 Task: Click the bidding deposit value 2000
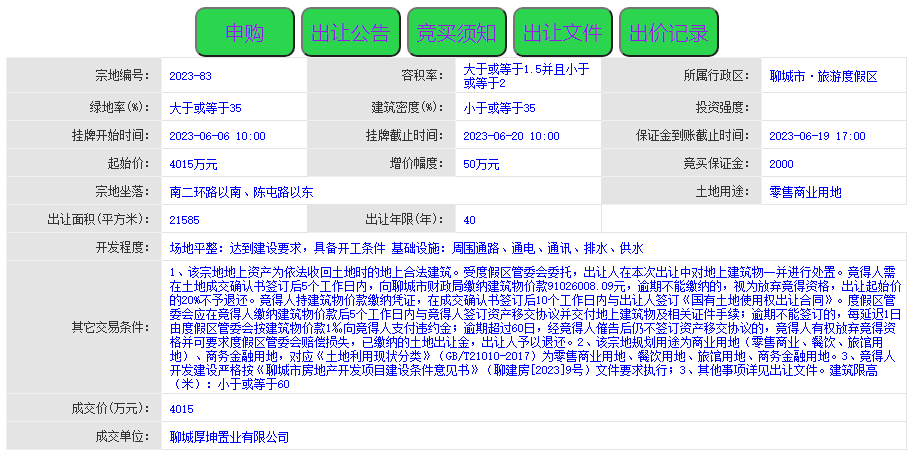(781, 164)
